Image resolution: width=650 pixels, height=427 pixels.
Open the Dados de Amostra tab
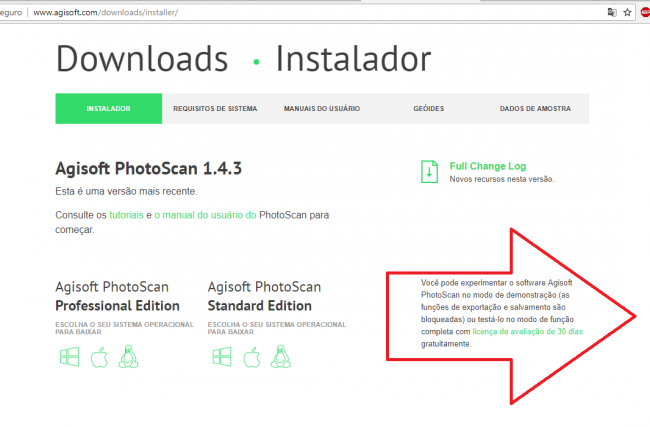[535, 109]
